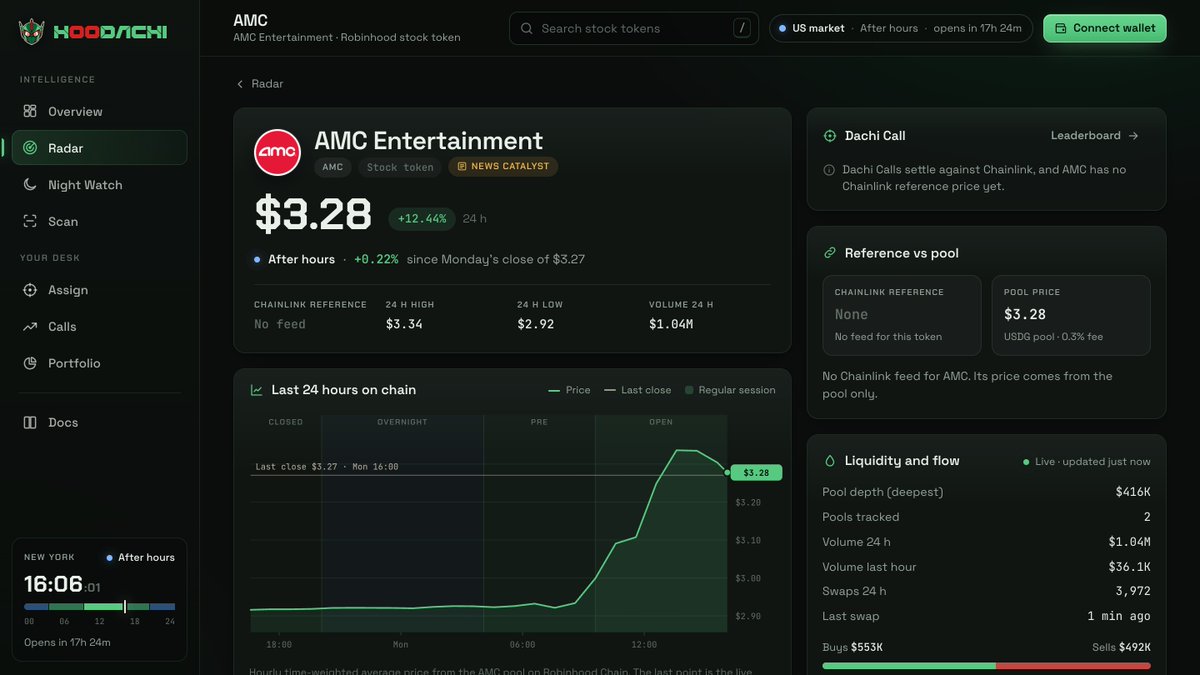Click the 24 H HIGH value $3.34
Screen dimensions: 1200x675
(404, 324)
